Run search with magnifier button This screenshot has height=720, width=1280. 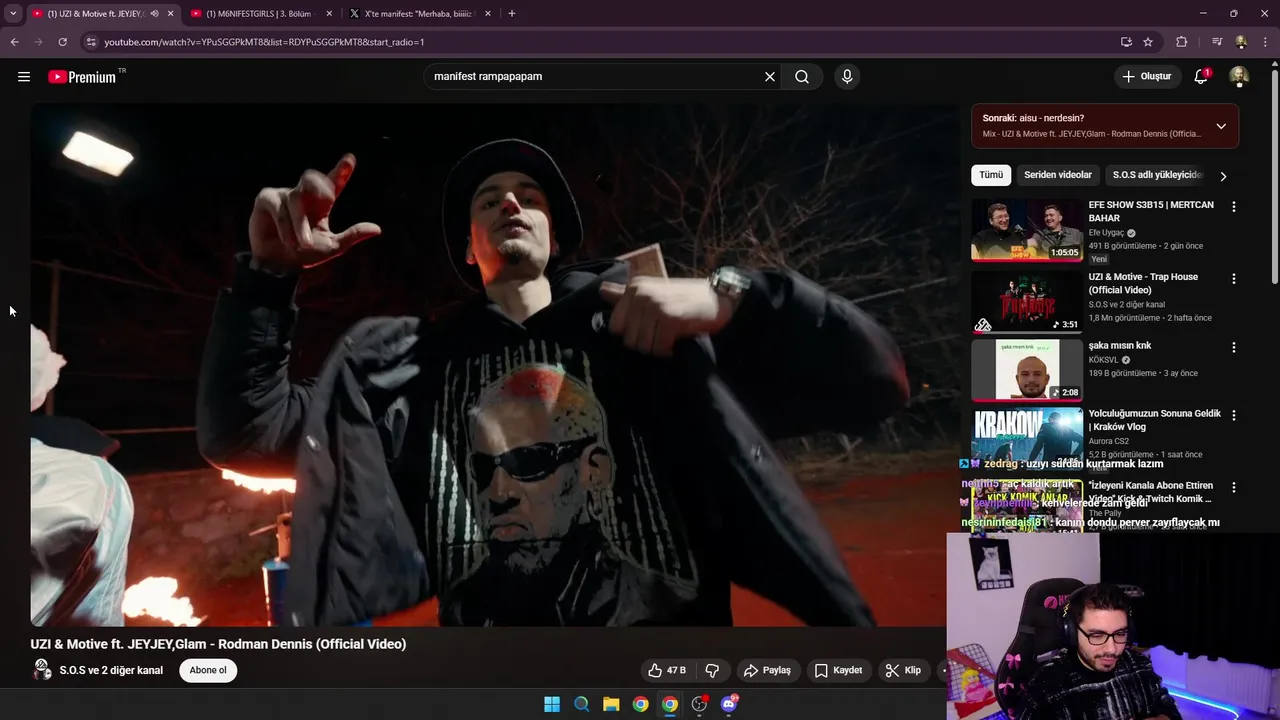(x=802, y=76)
